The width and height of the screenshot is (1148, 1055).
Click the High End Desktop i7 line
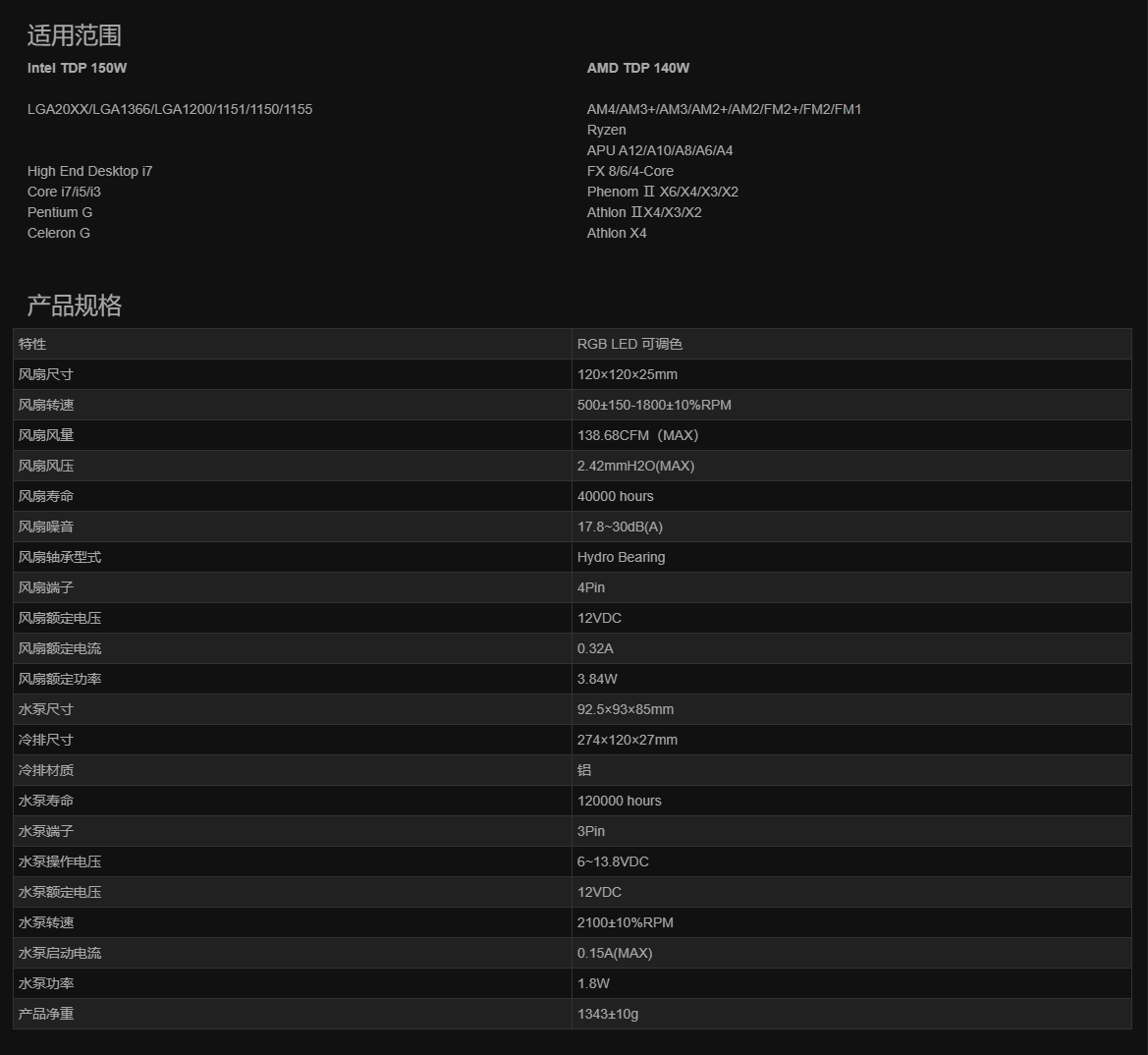[90, 171]
